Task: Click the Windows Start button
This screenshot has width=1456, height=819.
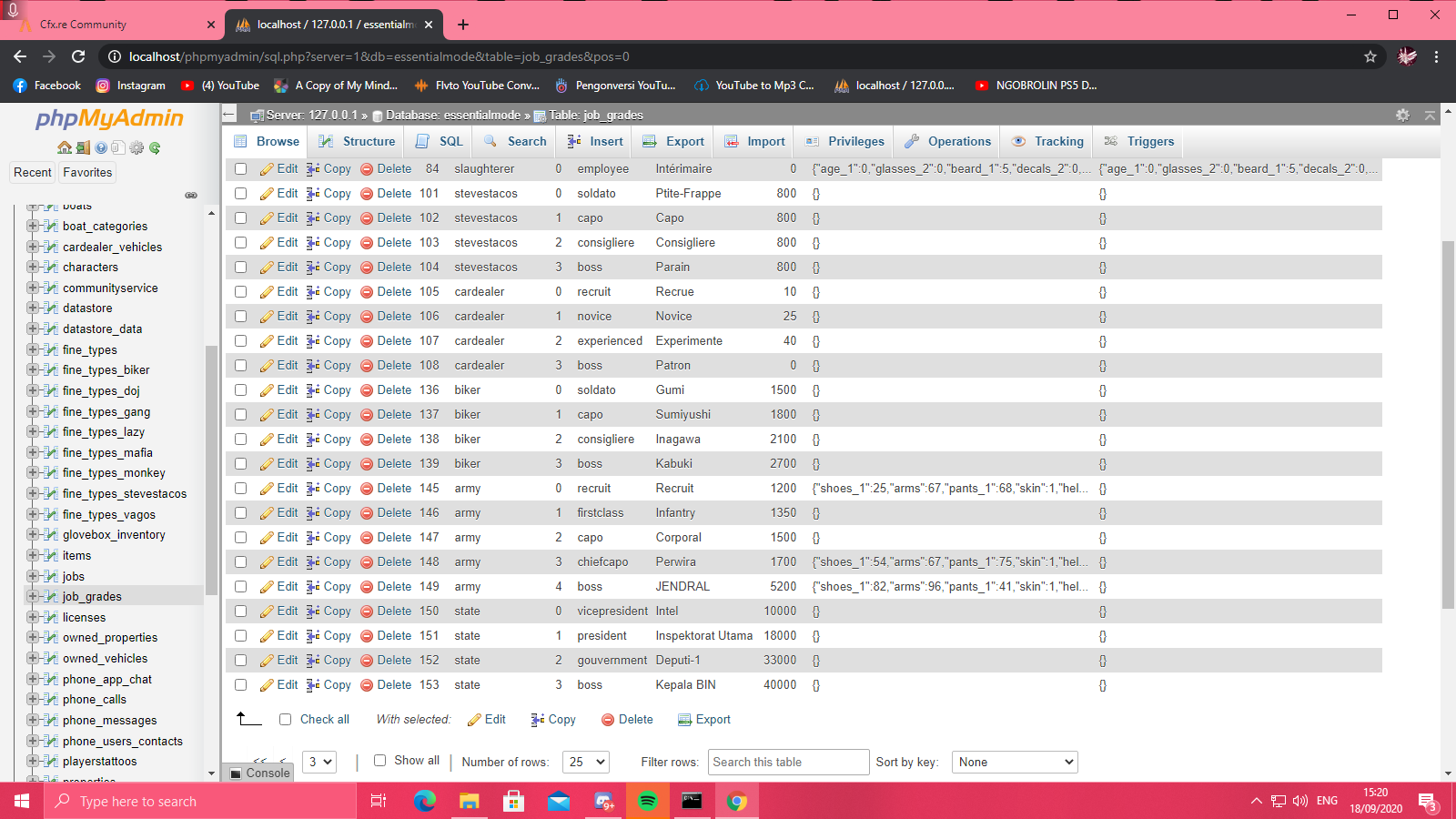Action: pos(22,801)
